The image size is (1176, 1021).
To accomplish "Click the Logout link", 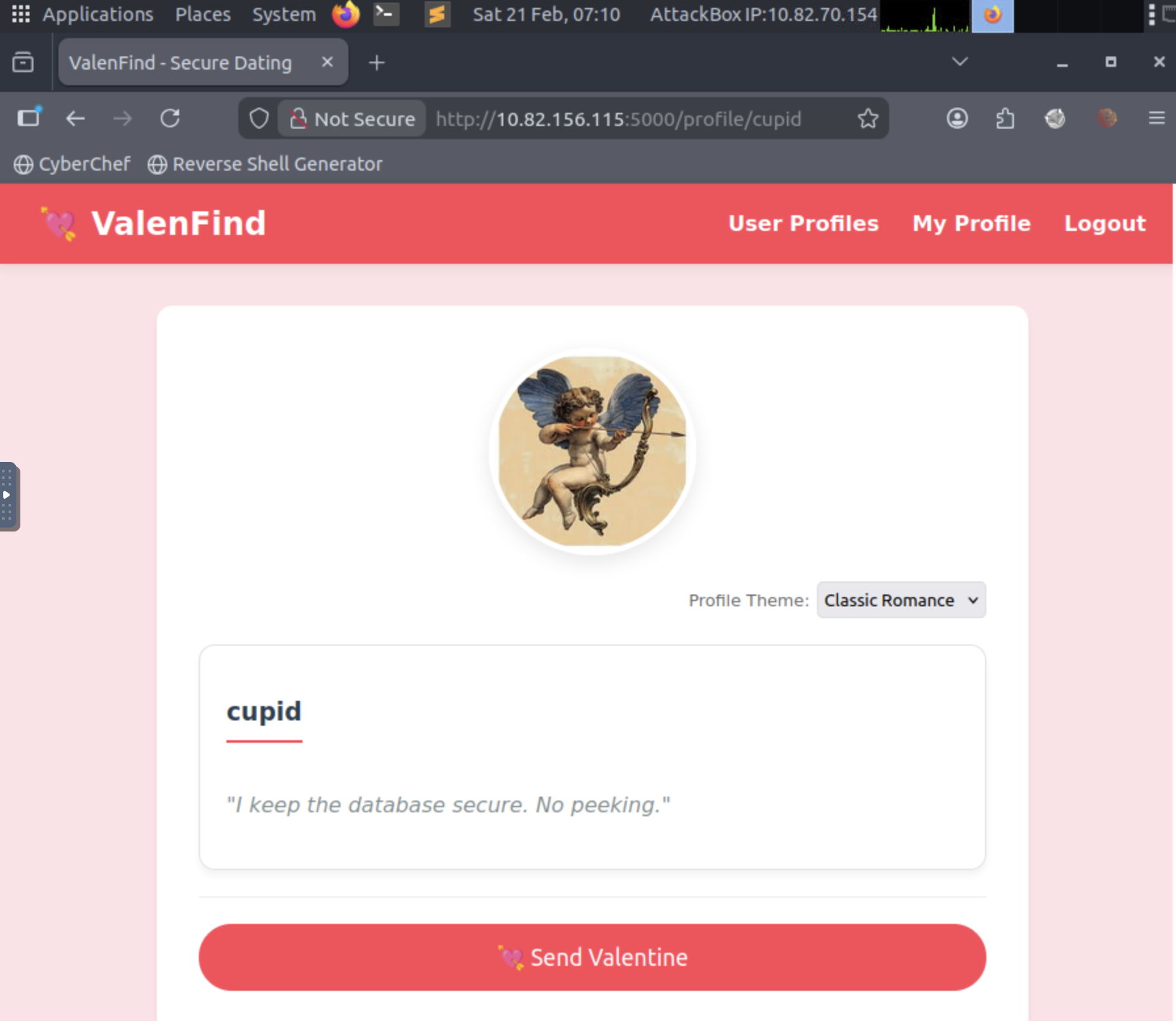I will (x=1104, y=223).
